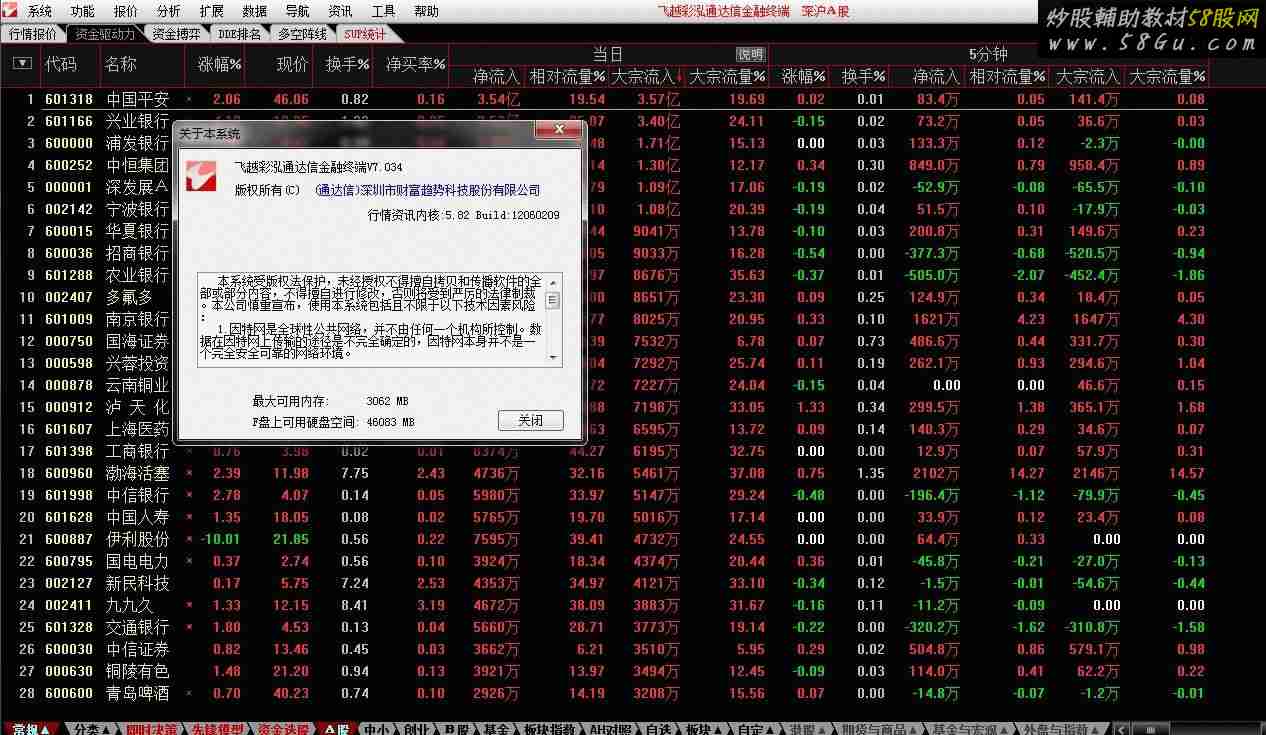Viewport: 1266px width, 735px height.
Task: Open the 分析 menu
Action: tap(169, 11)
